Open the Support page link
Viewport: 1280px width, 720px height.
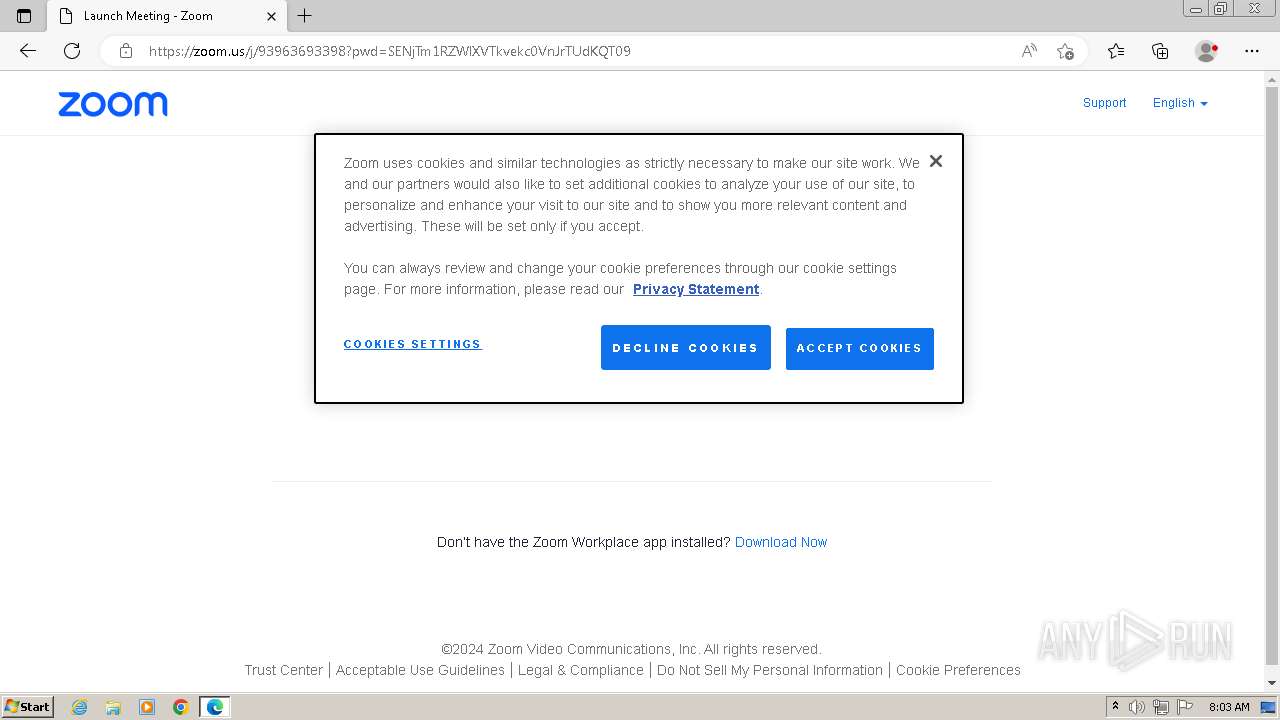[1105, 103]
